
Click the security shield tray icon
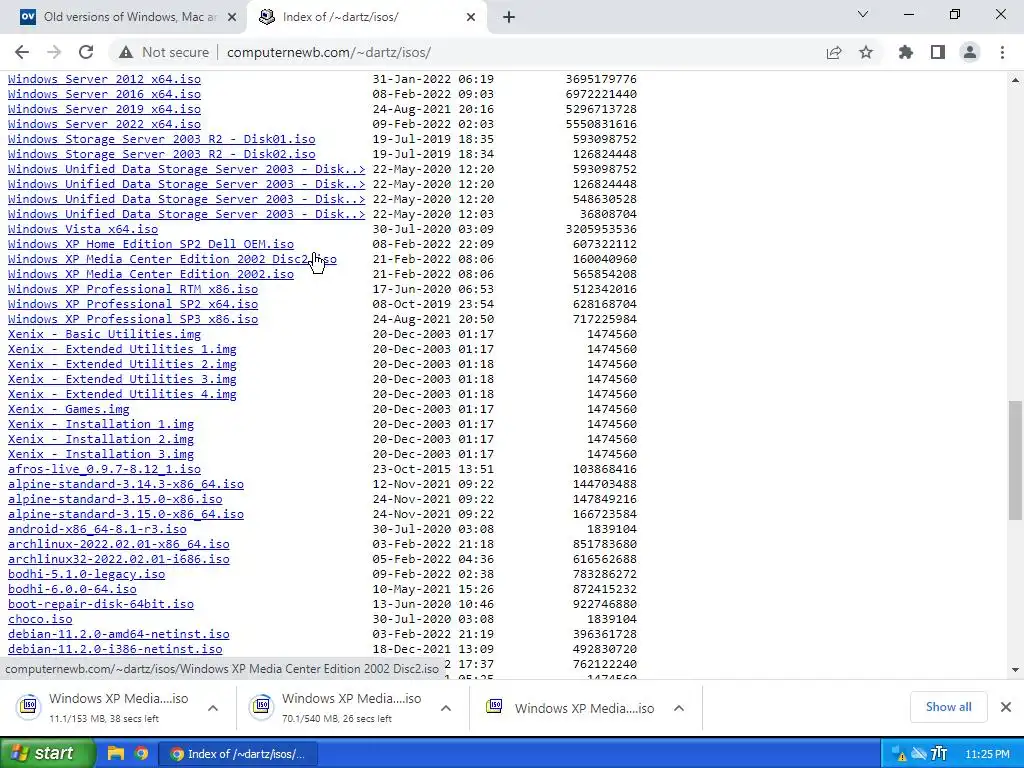coord(899,754)
